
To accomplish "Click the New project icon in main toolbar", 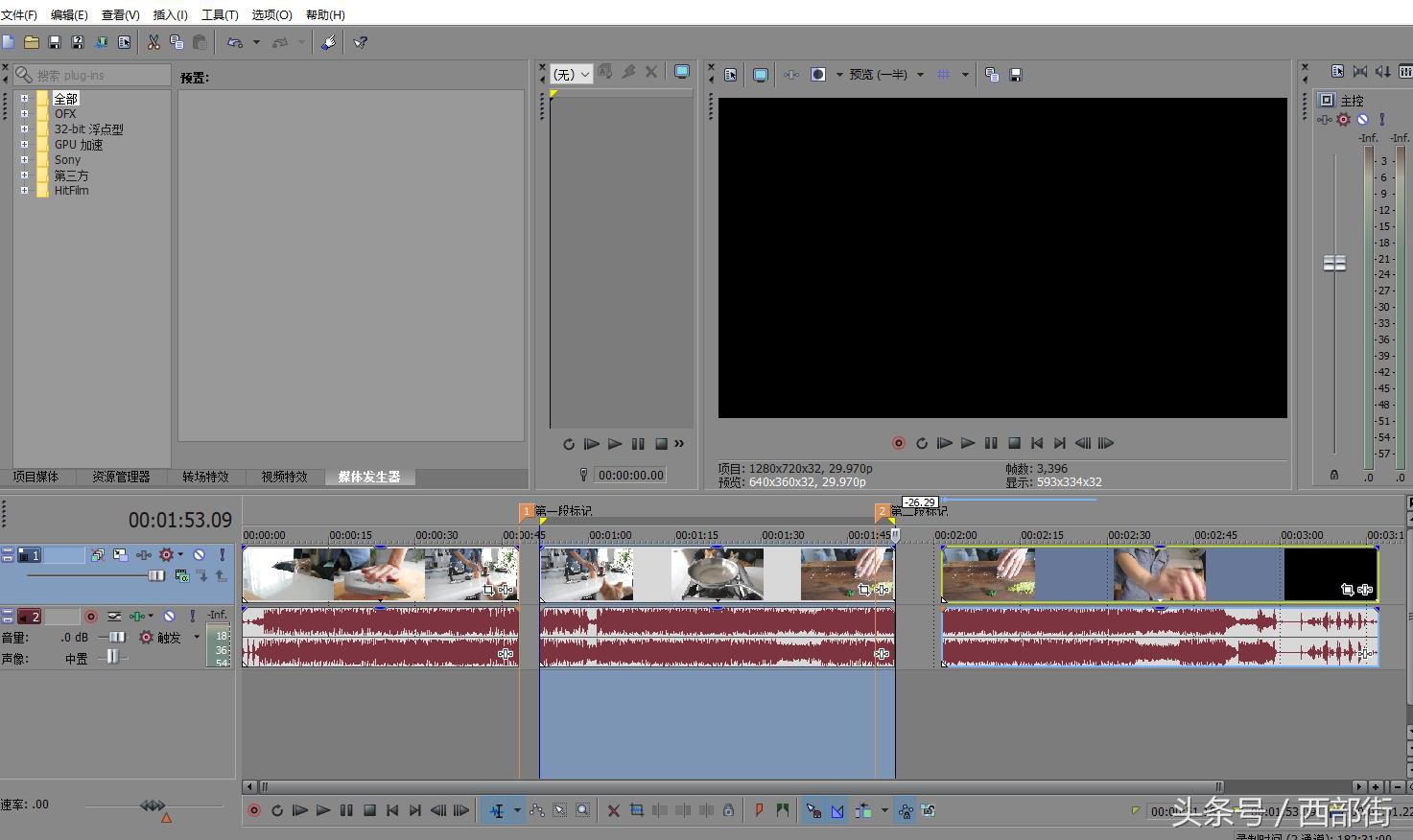I will coord(9,42).
